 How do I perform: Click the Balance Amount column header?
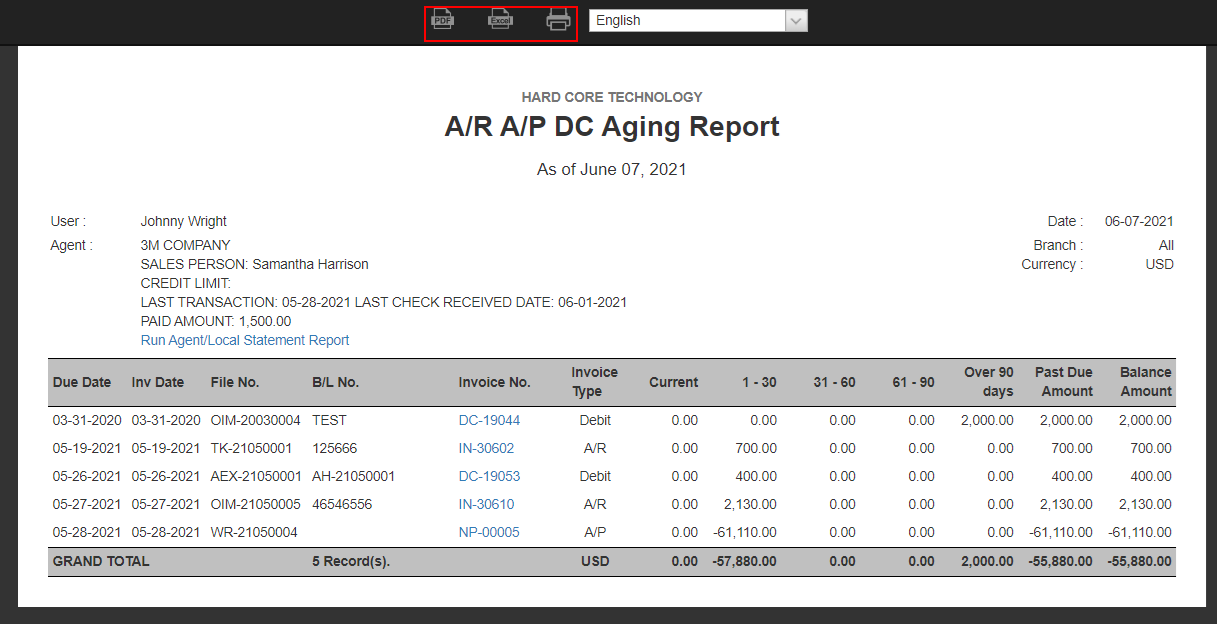[1145, 382]
